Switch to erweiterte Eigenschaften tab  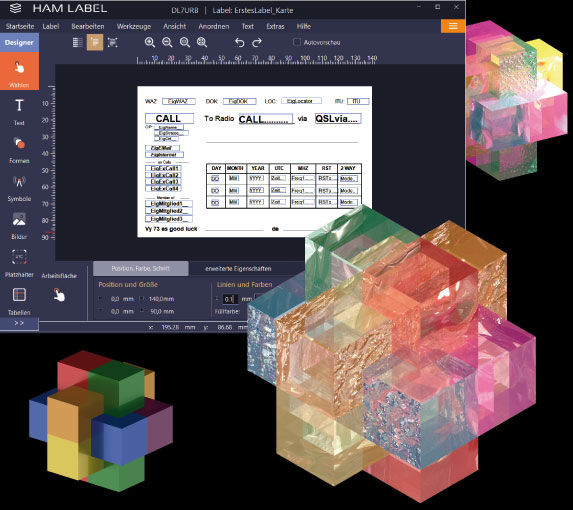tap(238, 269)
